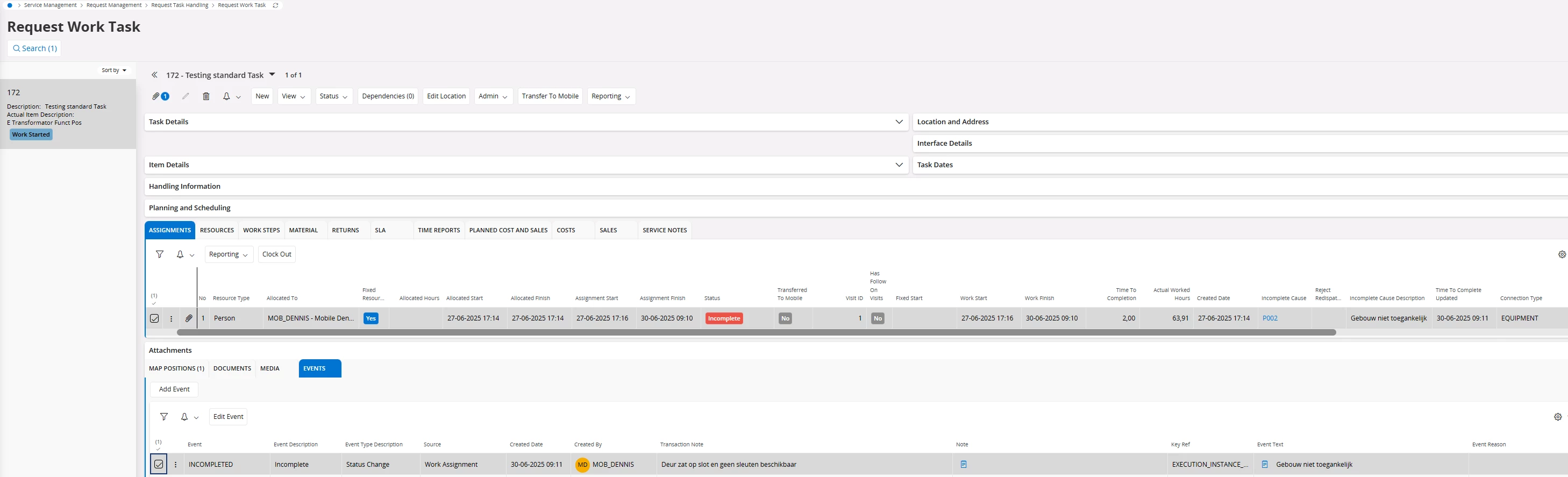Open the Reporting dropdown beside Transfer To Mobile
1568x477 pixels.
[x=611, y=96]
